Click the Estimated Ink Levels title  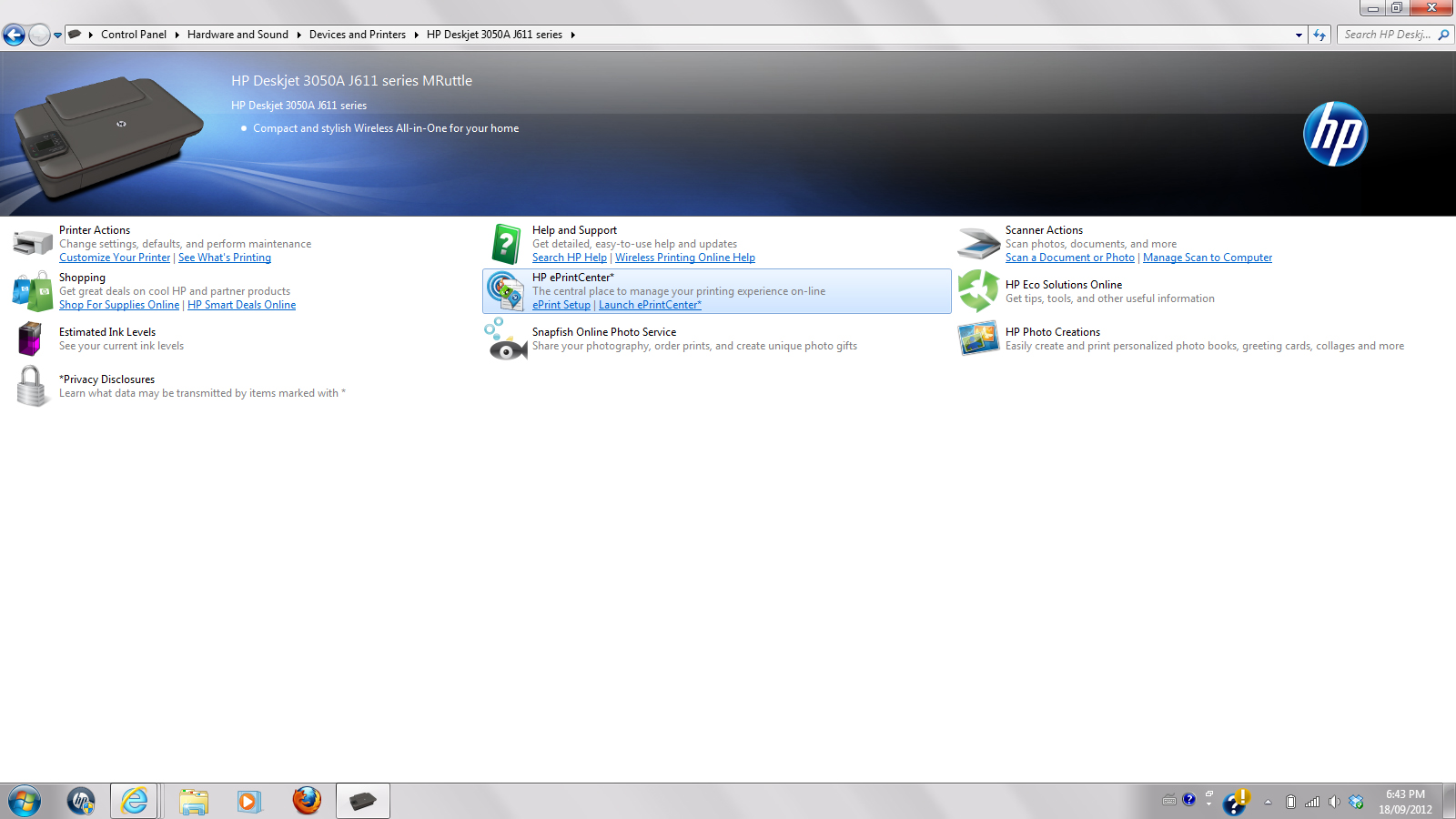point(107,332)
